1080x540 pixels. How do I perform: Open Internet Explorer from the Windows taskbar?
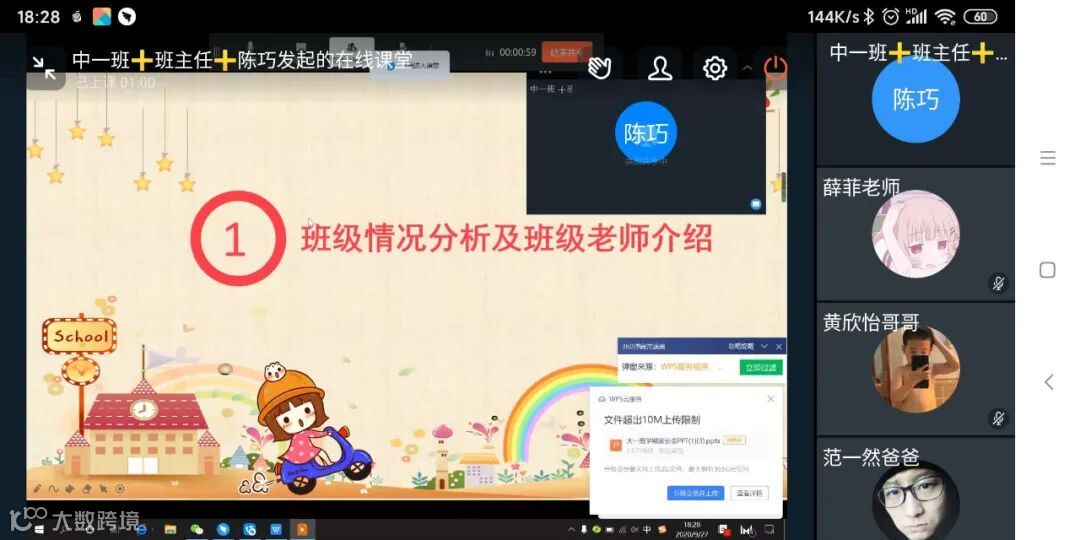(142, 530)
